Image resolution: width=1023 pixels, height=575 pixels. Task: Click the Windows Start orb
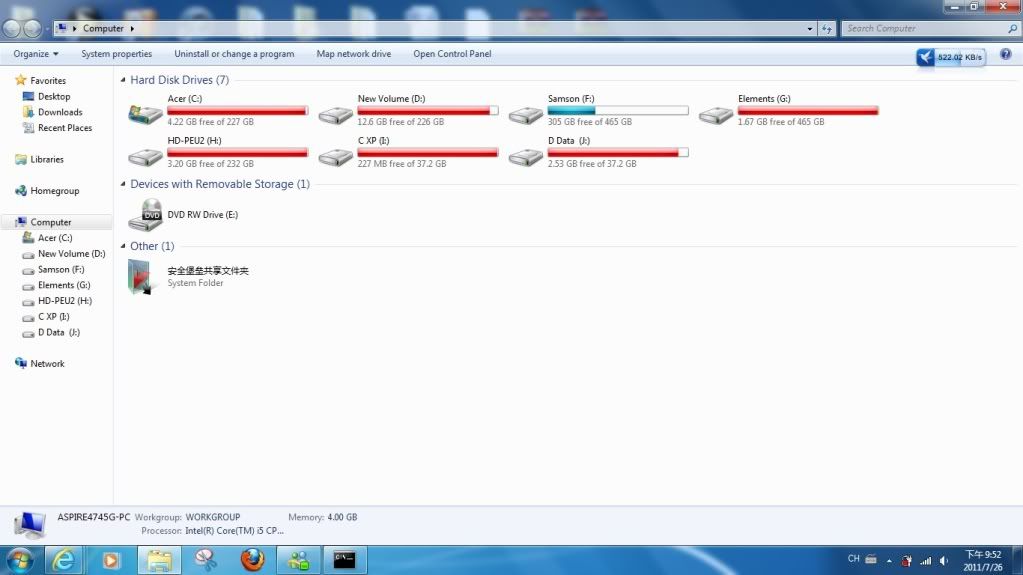[x=19, y=560]
